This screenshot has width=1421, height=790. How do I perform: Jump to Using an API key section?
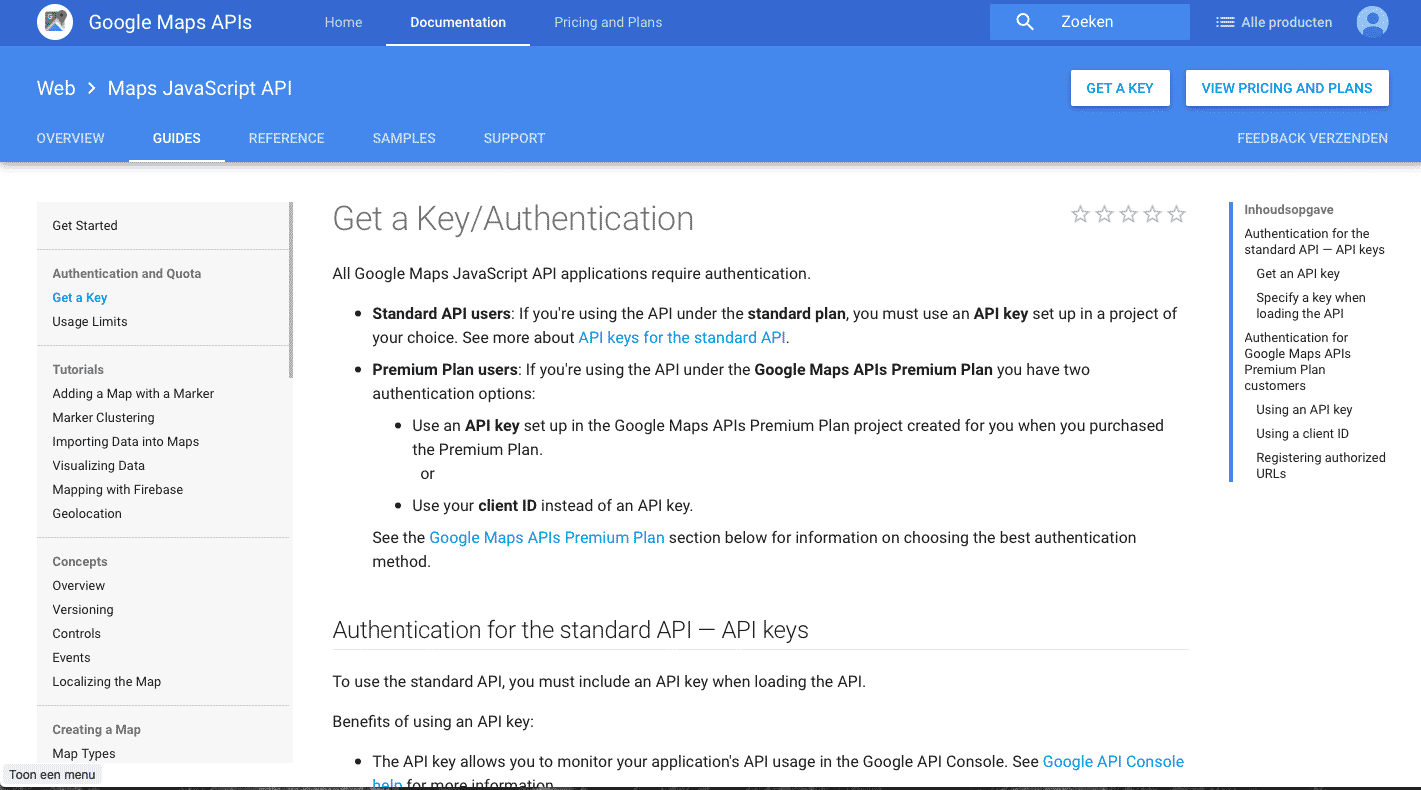click(1304, 410)
